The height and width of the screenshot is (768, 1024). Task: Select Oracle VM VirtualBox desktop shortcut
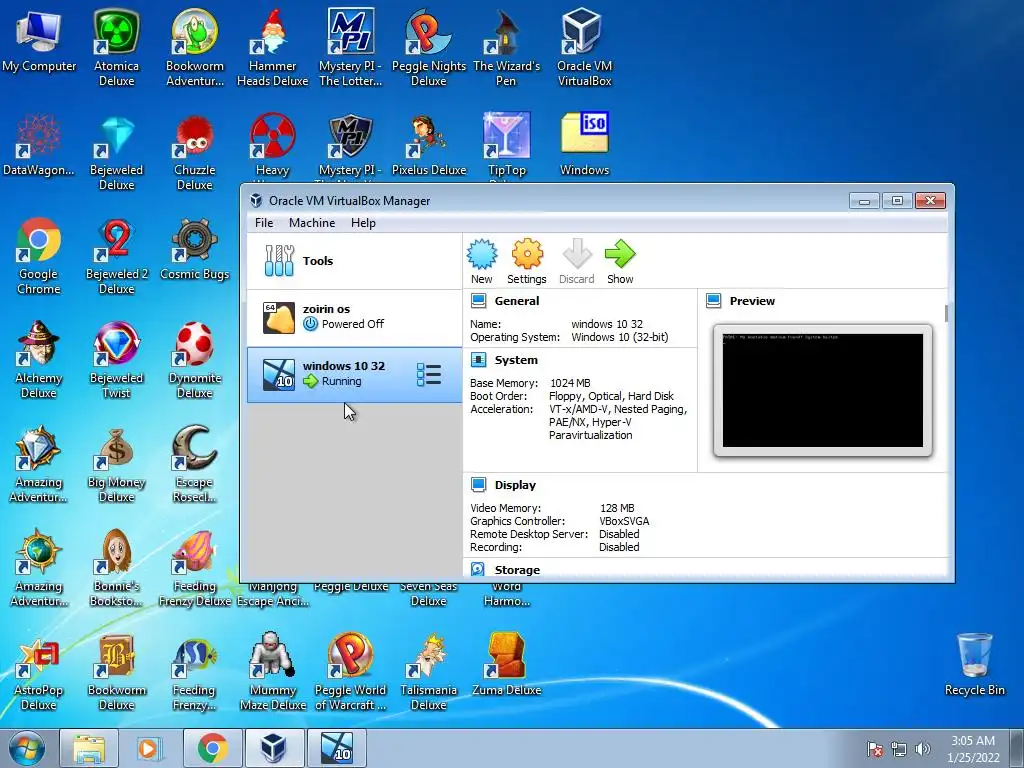point(584,48)
